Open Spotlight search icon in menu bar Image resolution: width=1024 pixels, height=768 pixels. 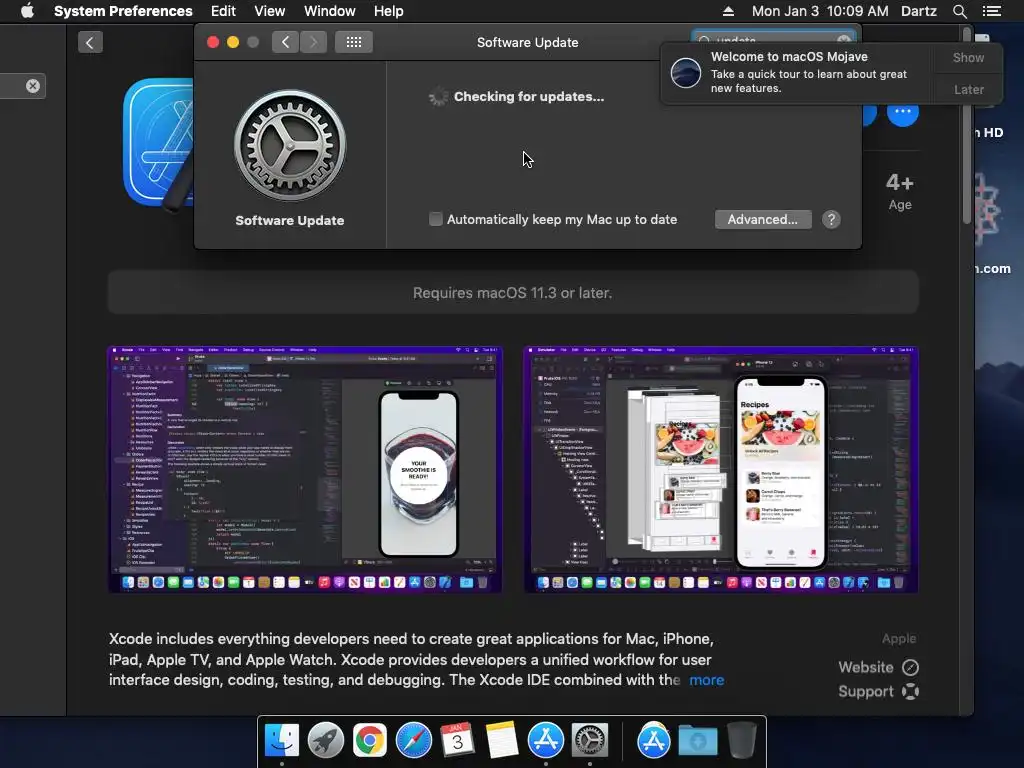(x=959, y=11)
